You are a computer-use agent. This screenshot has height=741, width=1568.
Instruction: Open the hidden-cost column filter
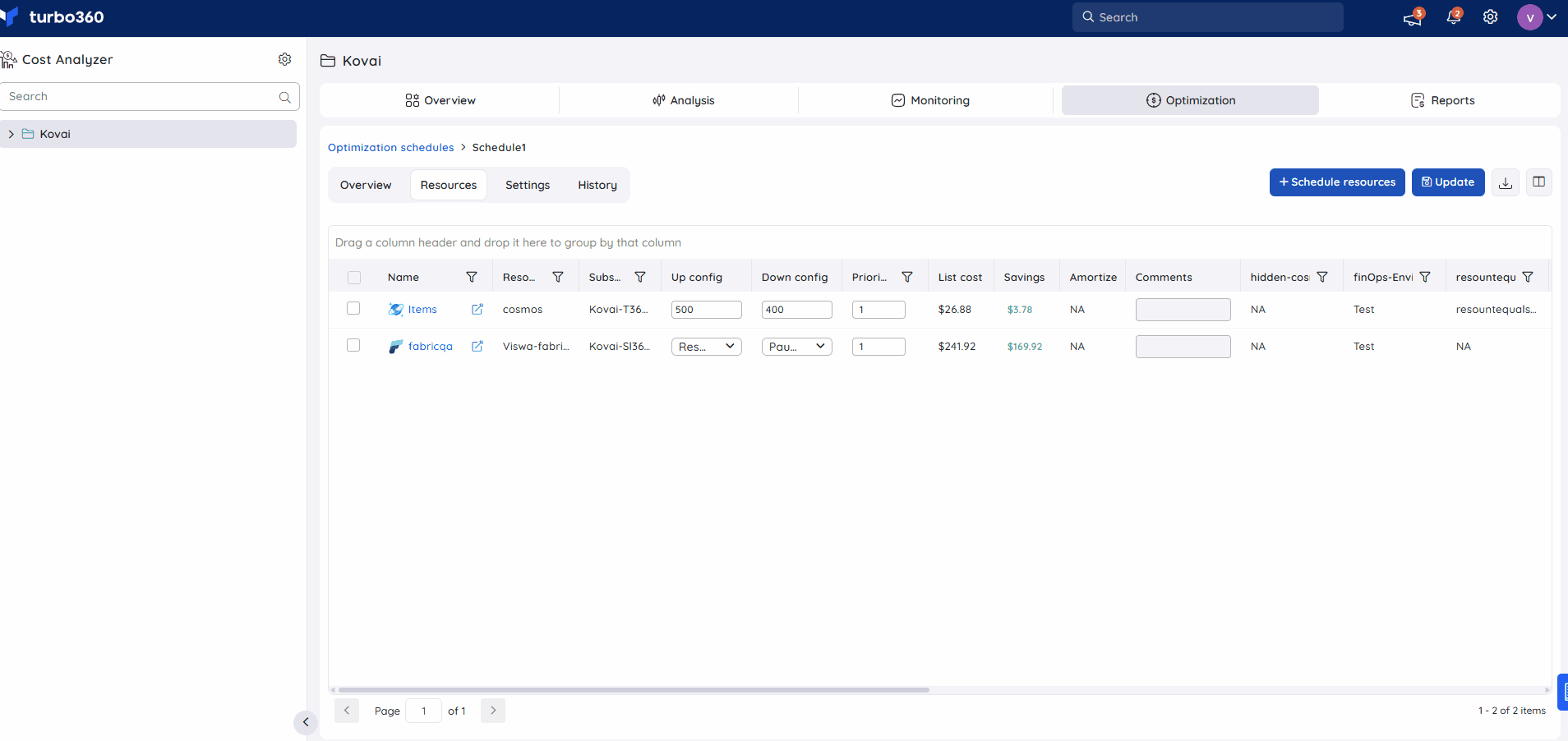click(1322, 277)
